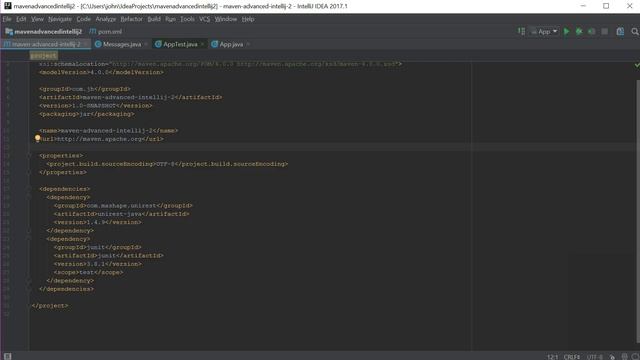Open the View menu

tap(37, 19)
